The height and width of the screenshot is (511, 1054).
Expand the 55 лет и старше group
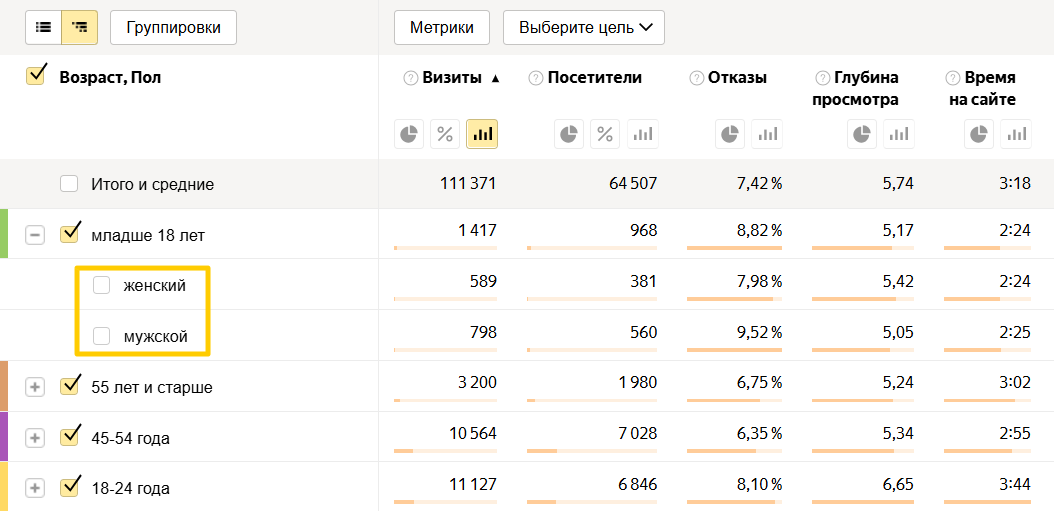coord(35,387)
